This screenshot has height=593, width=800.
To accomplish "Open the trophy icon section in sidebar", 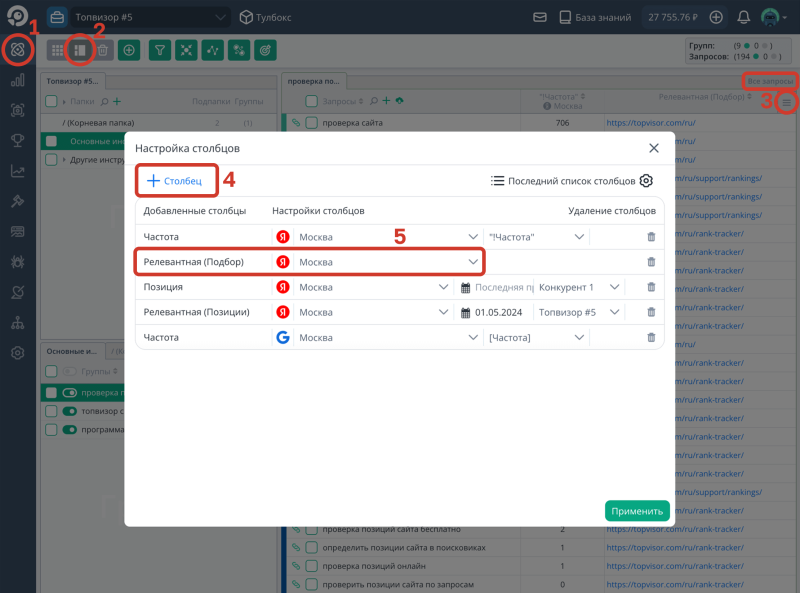I will pyautogui.click(x=17, y=140).
